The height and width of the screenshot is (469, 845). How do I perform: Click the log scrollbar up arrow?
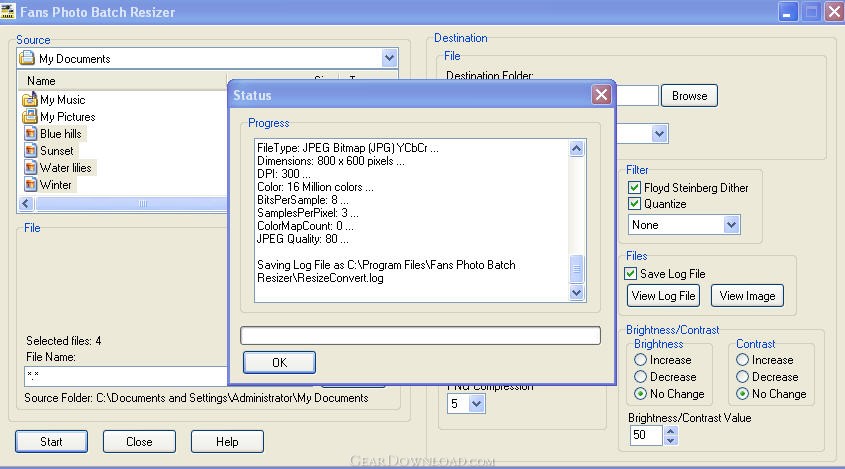[x=576, y=148]
